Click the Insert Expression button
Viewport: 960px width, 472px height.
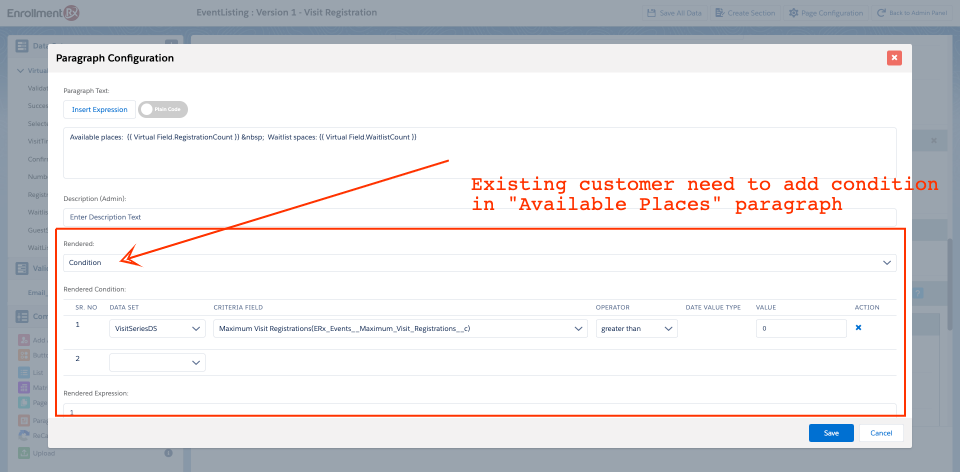[x=99, y=109]
